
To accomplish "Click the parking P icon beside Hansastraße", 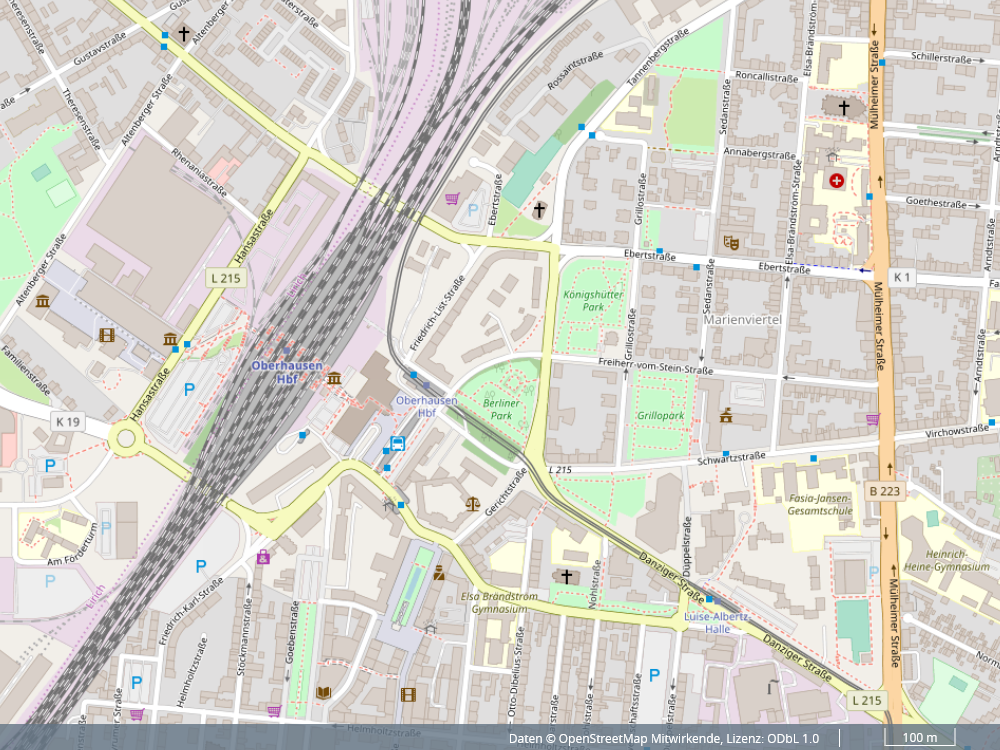I will pos(189,389).
